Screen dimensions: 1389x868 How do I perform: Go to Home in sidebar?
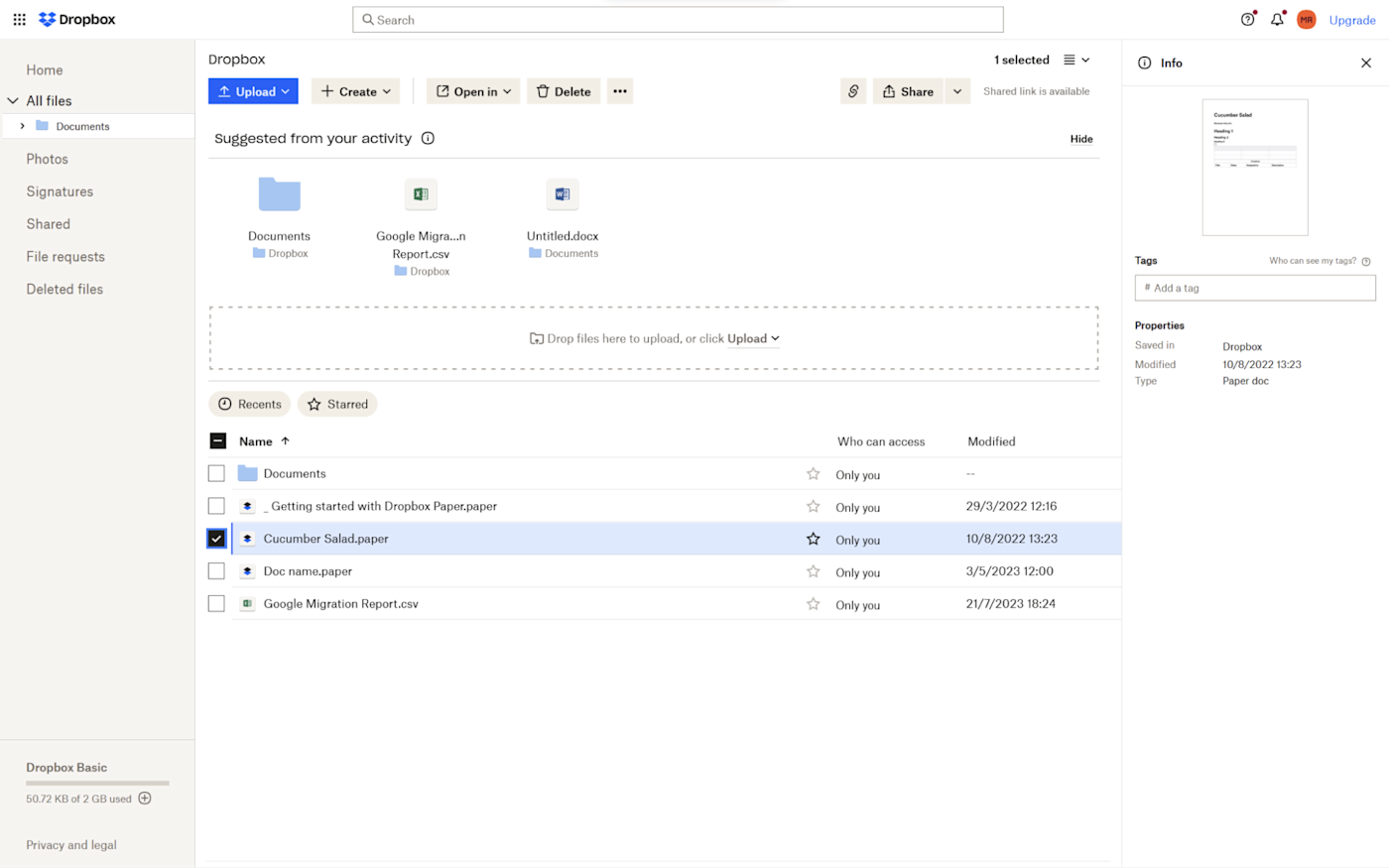(x=45, y=70)
